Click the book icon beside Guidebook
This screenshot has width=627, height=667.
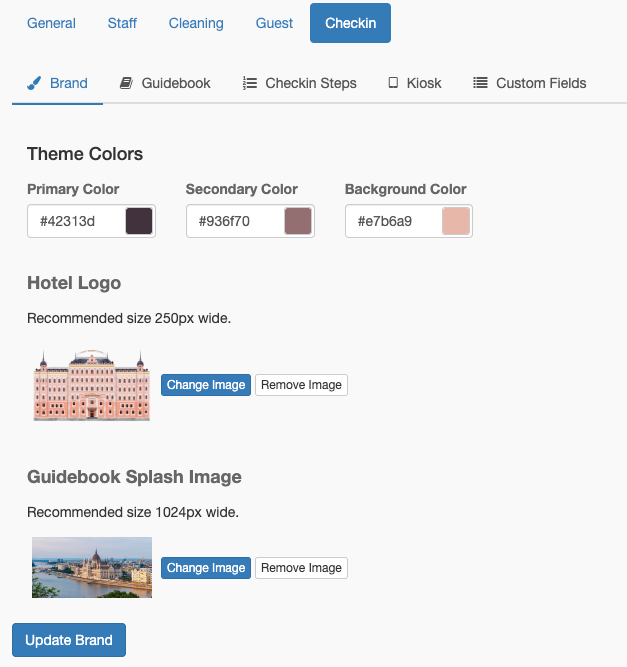pos(126,83)
